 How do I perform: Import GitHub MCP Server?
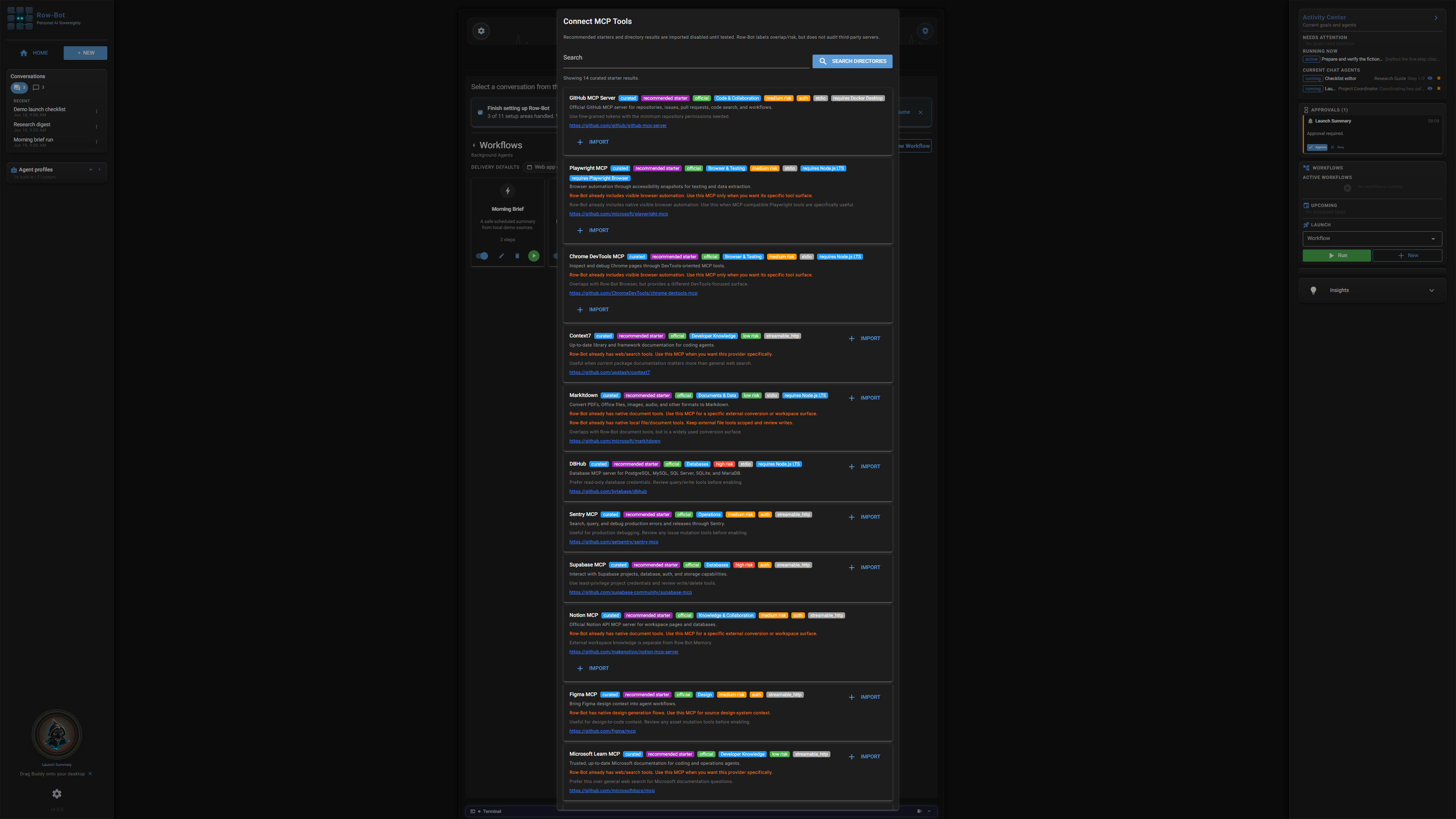click(592, 142)
